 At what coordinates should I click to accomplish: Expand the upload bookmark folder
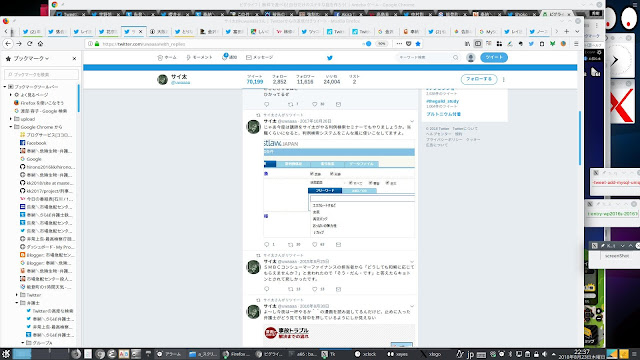[11, 119]
